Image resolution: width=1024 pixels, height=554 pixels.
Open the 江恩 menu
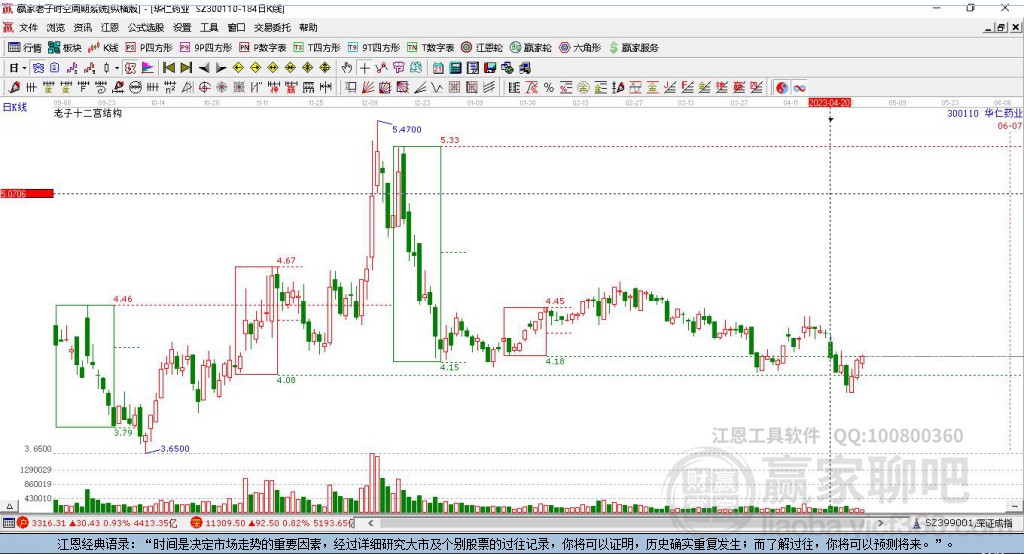coord(110,27)
